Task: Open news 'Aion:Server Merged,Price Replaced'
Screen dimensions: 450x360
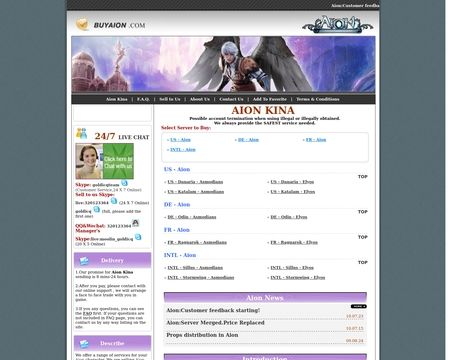Action: pos(215,323)
